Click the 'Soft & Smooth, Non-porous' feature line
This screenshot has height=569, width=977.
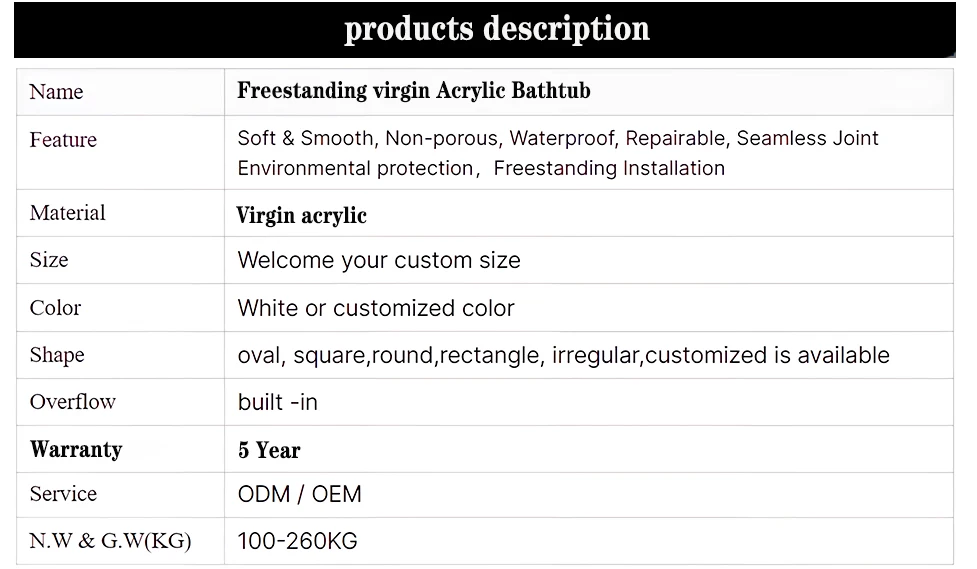558,138
